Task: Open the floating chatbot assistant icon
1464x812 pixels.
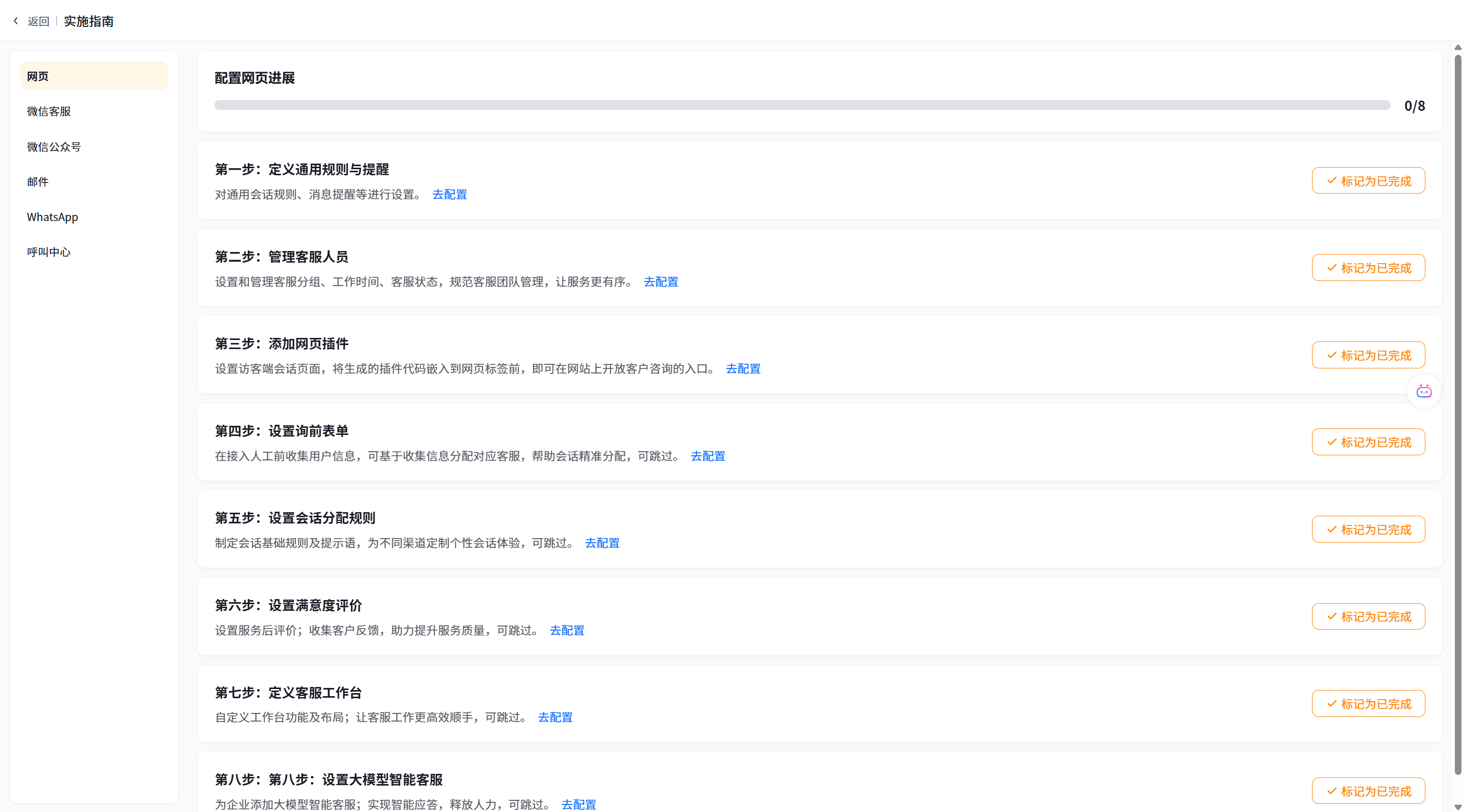Action: 1424,391
